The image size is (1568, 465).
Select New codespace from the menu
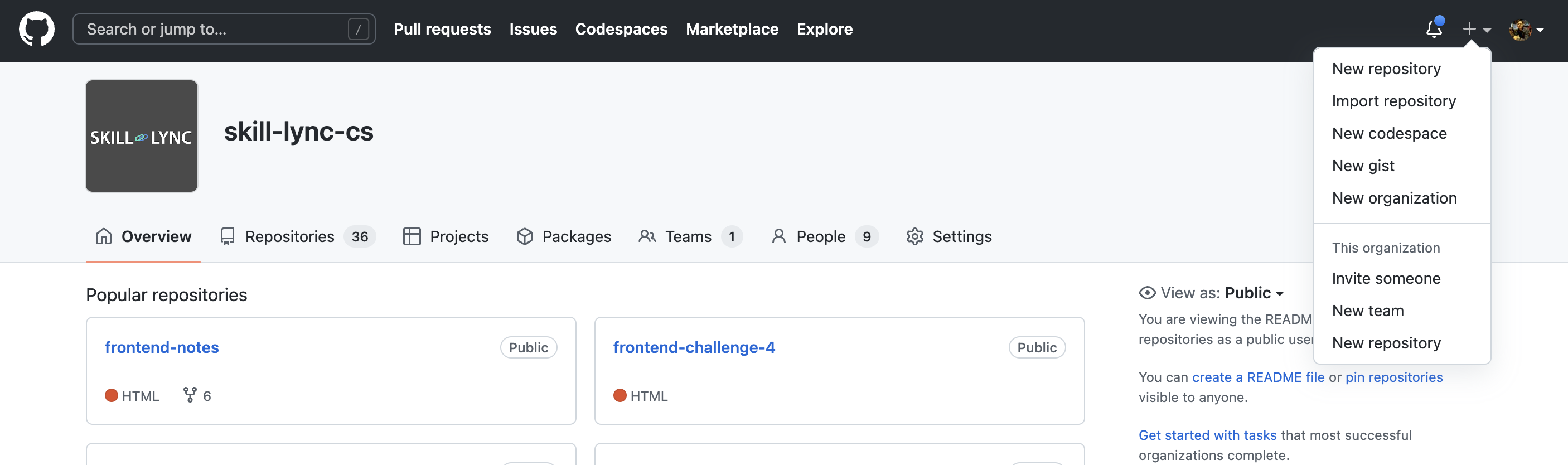[1389, 133]
